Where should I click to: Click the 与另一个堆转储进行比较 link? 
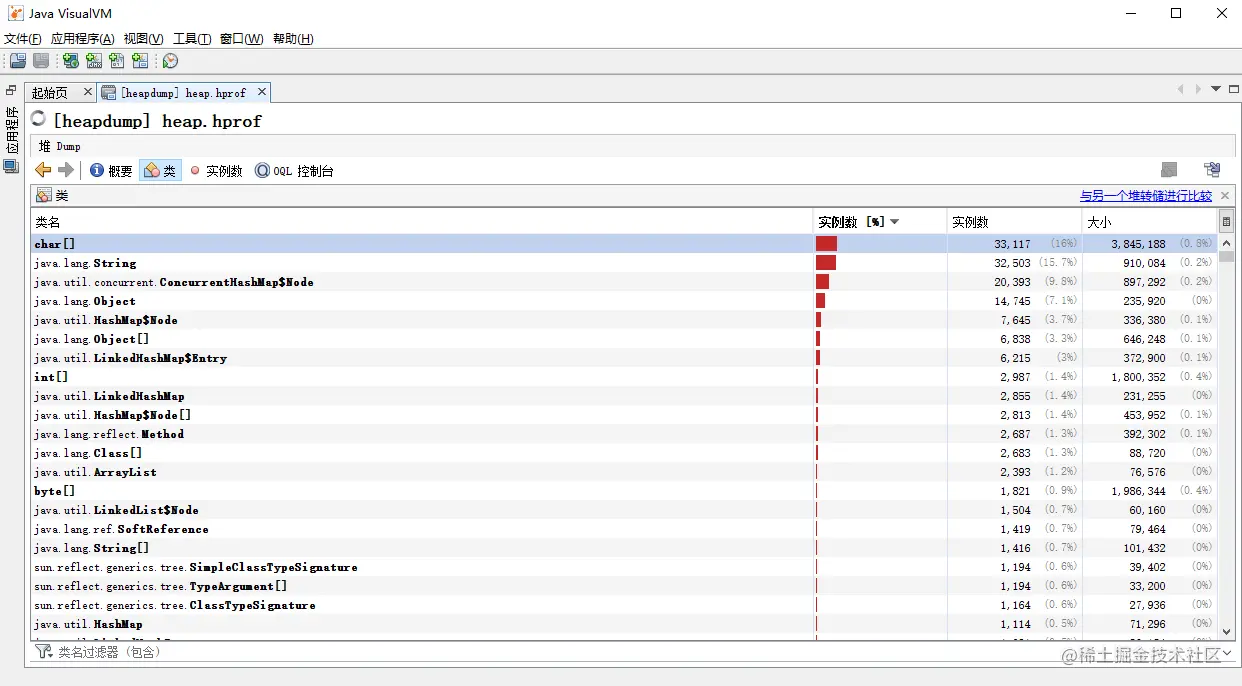(1146, 196)
